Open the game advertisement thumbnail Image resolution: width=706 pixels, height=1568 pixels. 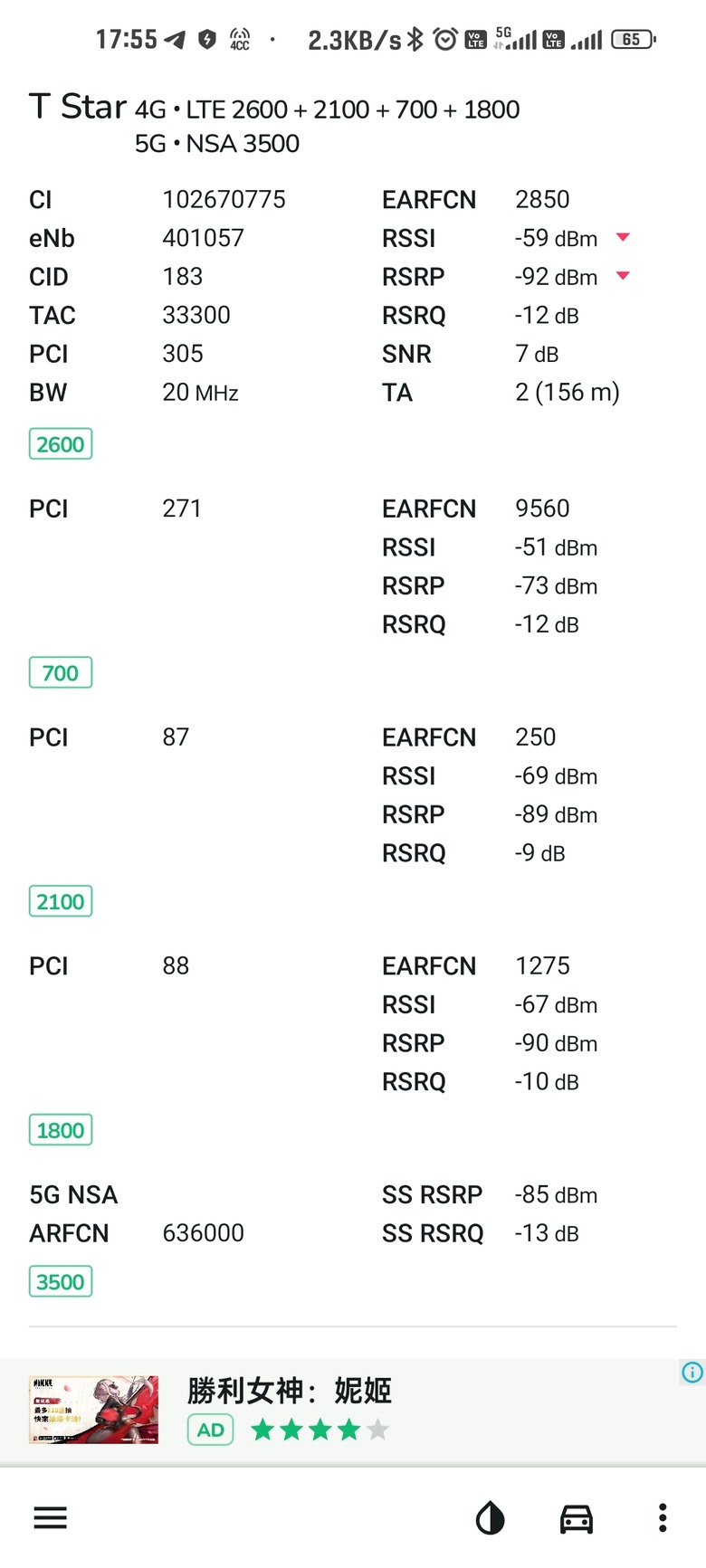tap(94, 1410)
